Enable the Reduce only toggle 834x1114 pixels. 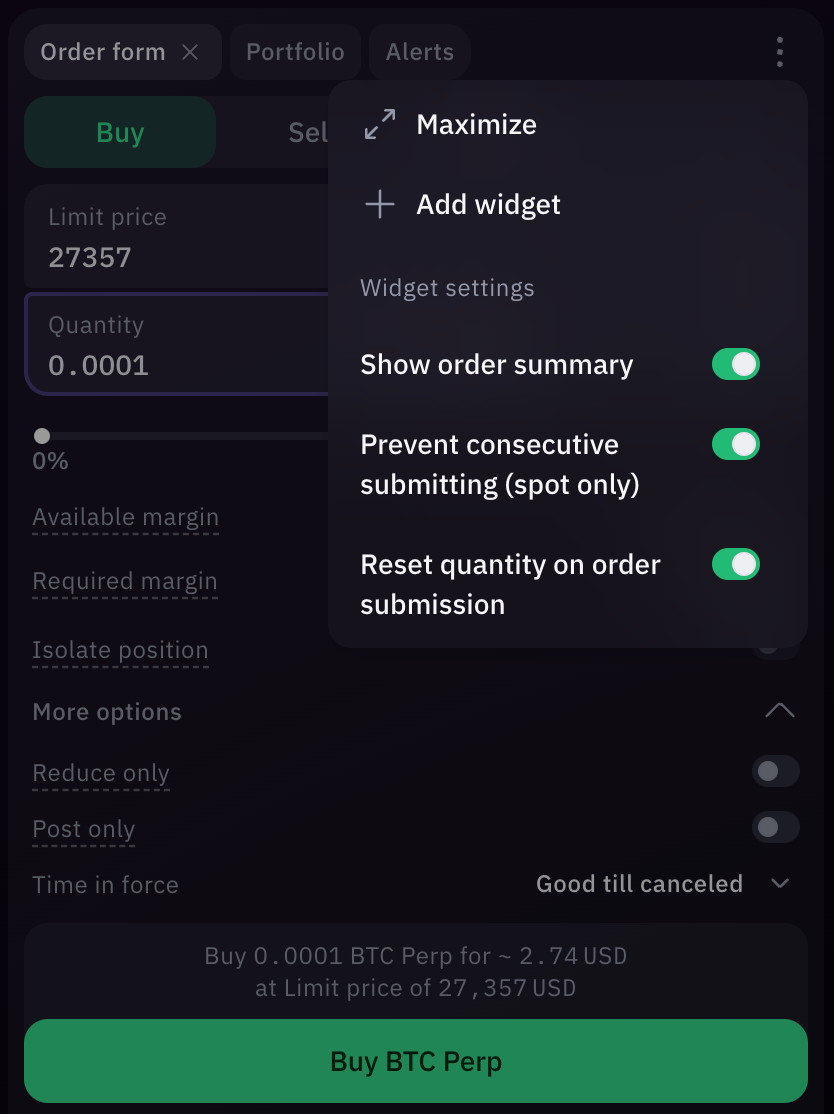(776, 771)
